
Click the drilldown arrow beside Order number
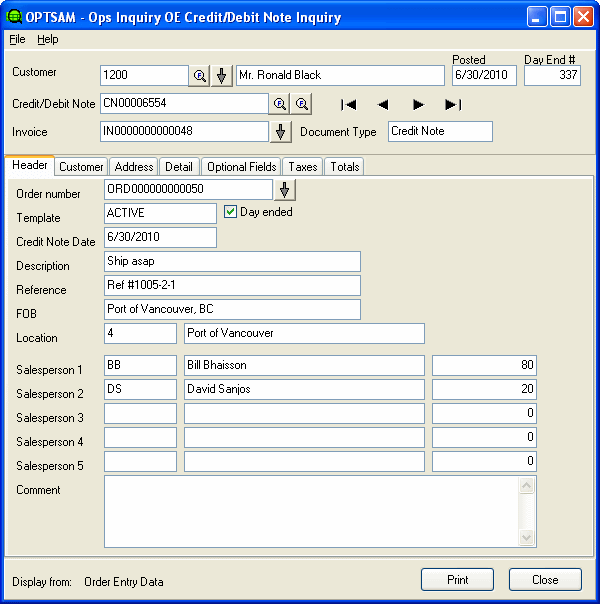[x=286, y=190]
